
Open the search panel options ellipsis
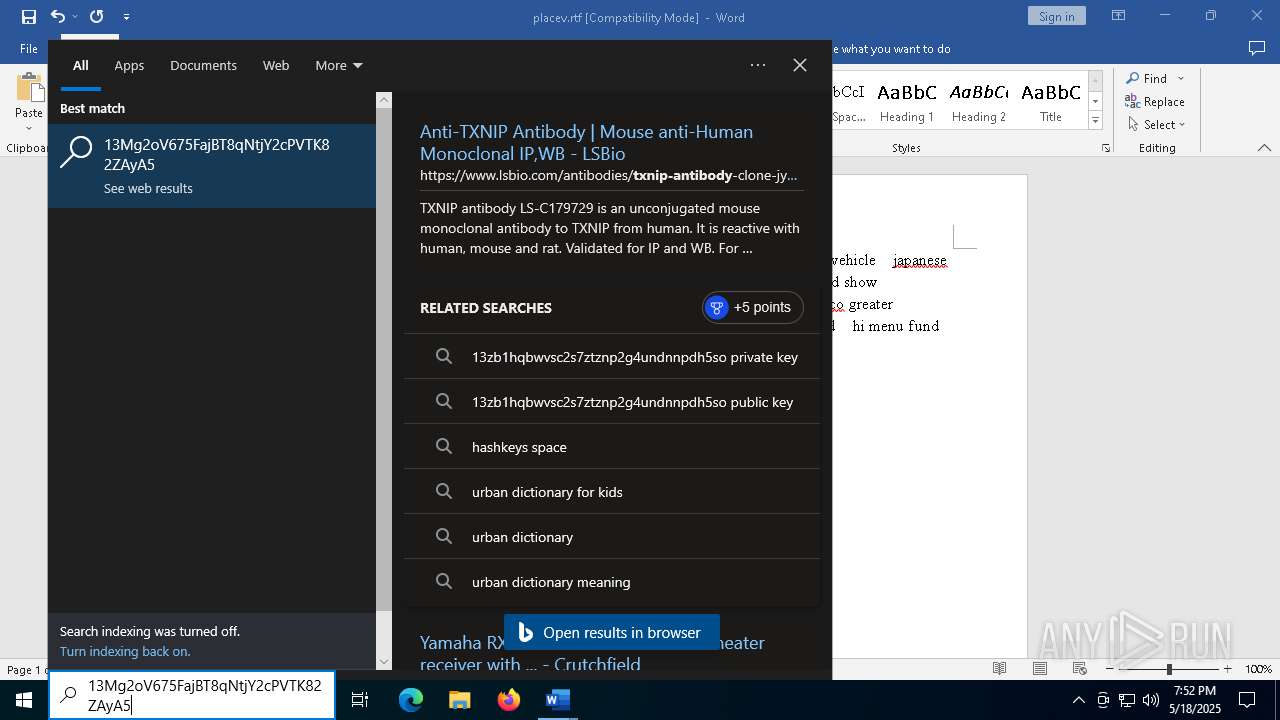click(x=758, y=65)
